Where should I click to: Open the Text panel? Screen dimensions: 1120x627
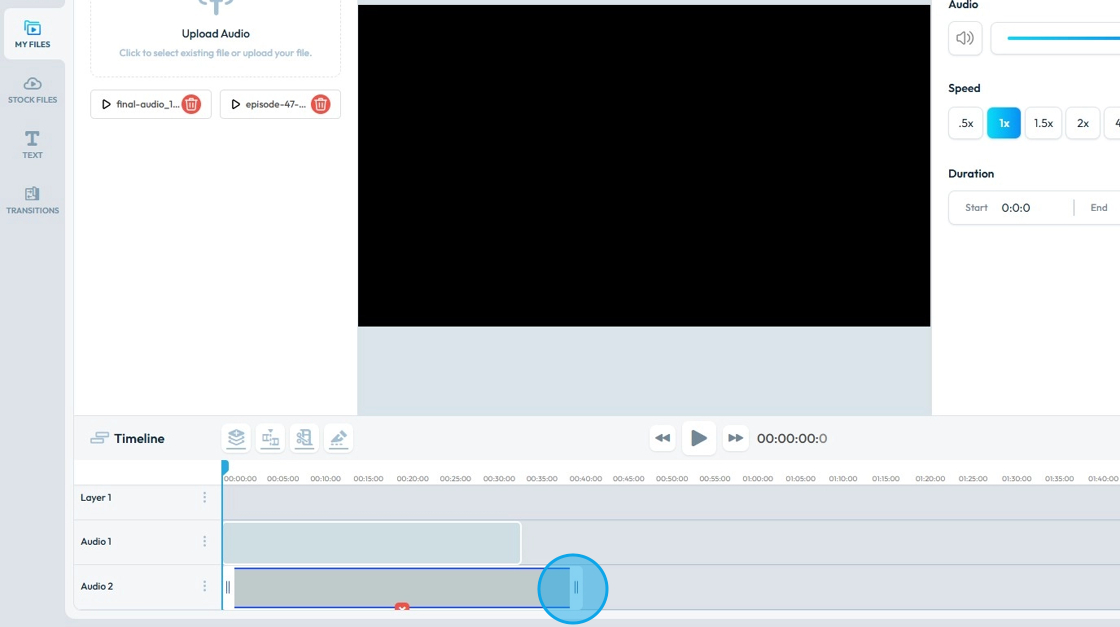coord(32,145)
